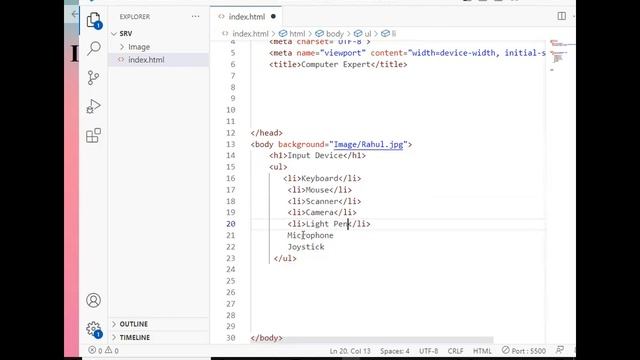
Task: Open the Explorer view icon
Action: (93, 20)
